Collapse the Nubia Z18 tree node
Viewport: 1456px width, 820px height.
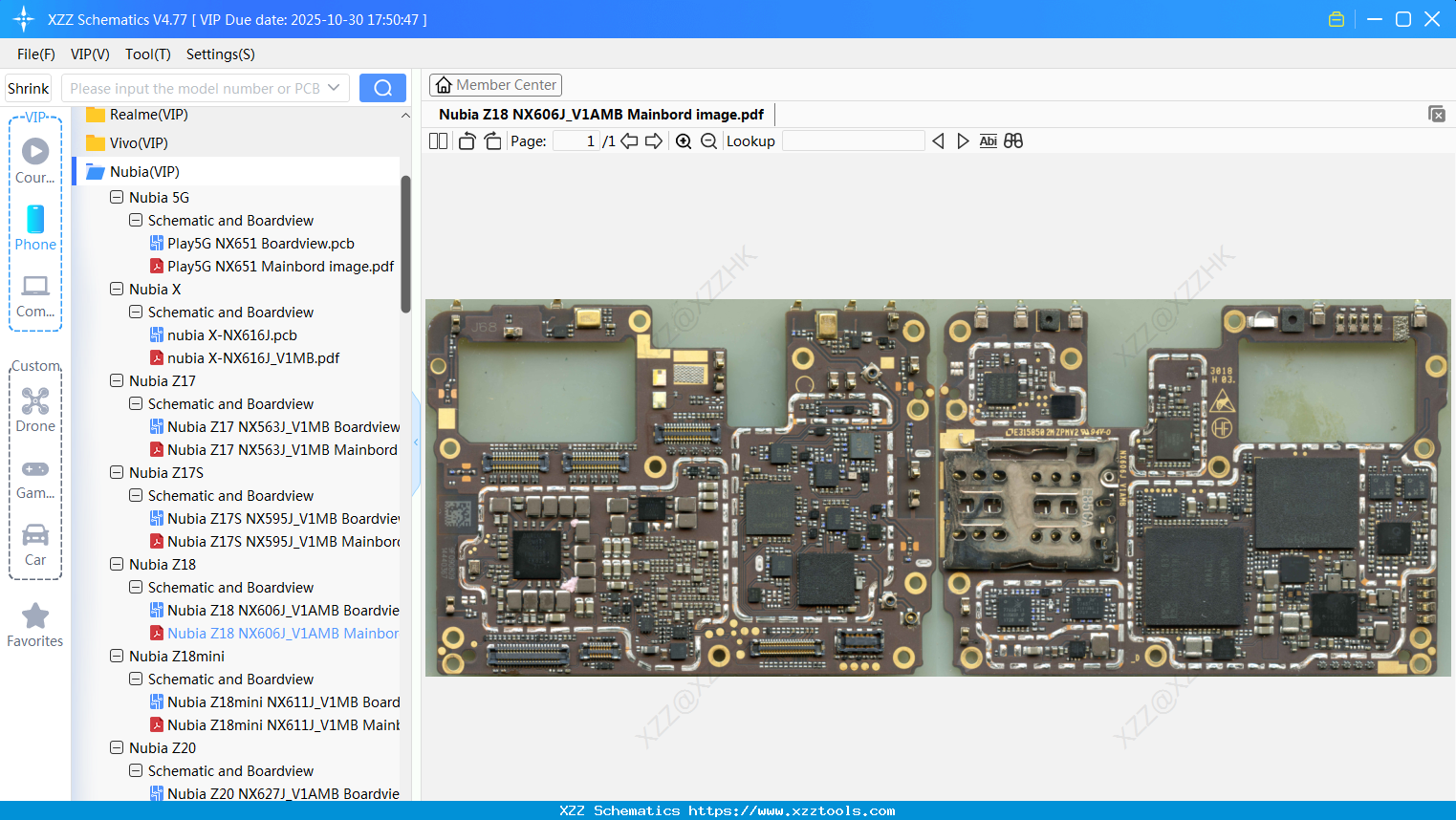[116, 564]
